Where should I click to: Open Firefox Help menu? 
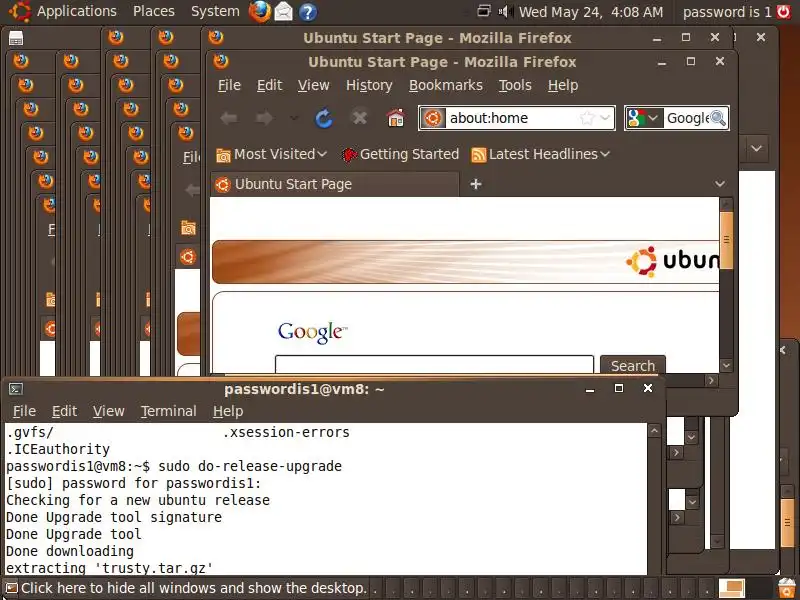[x=563, y=85]
